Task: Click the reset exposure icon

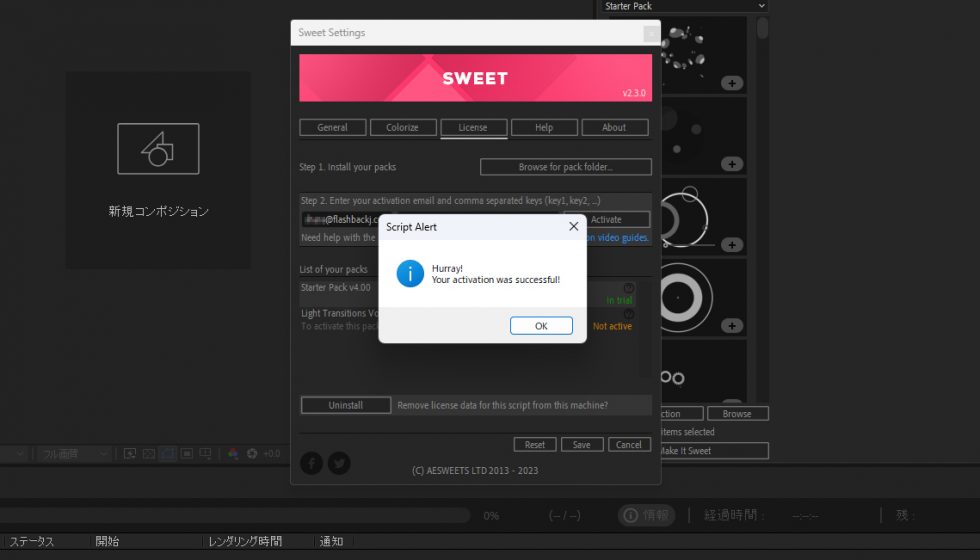Action: coord(252,454)
